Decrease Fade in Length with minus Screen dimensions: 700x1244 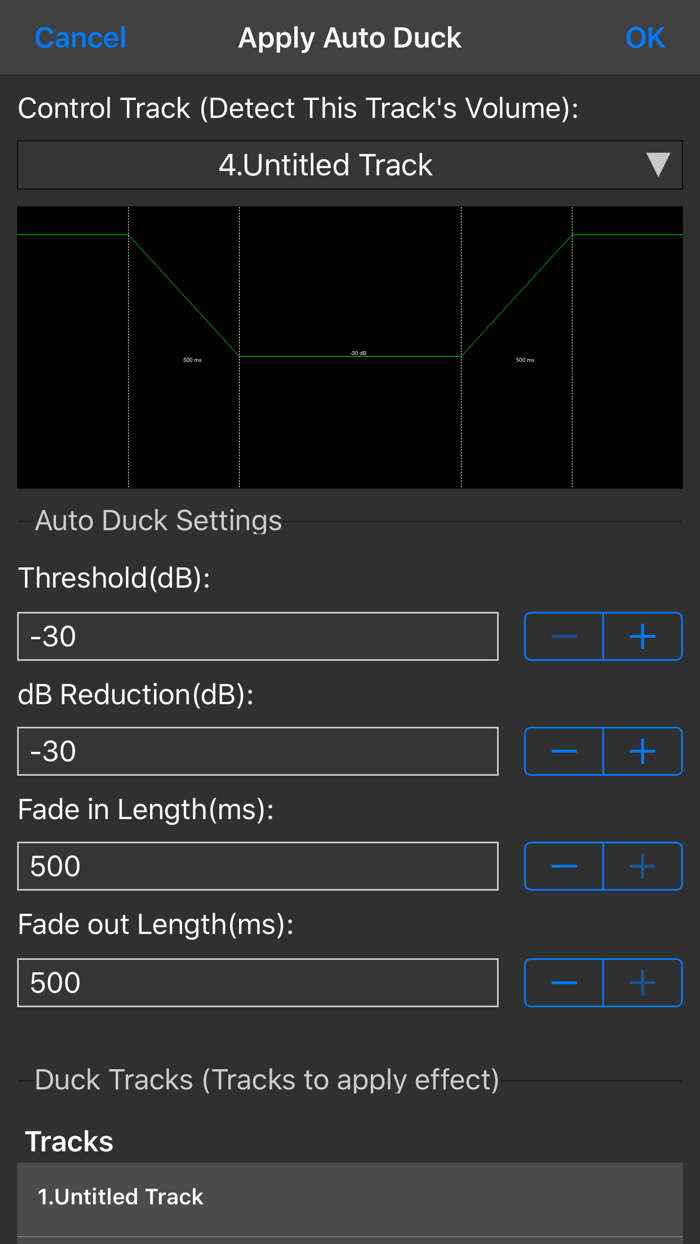(x=564, y=867)
